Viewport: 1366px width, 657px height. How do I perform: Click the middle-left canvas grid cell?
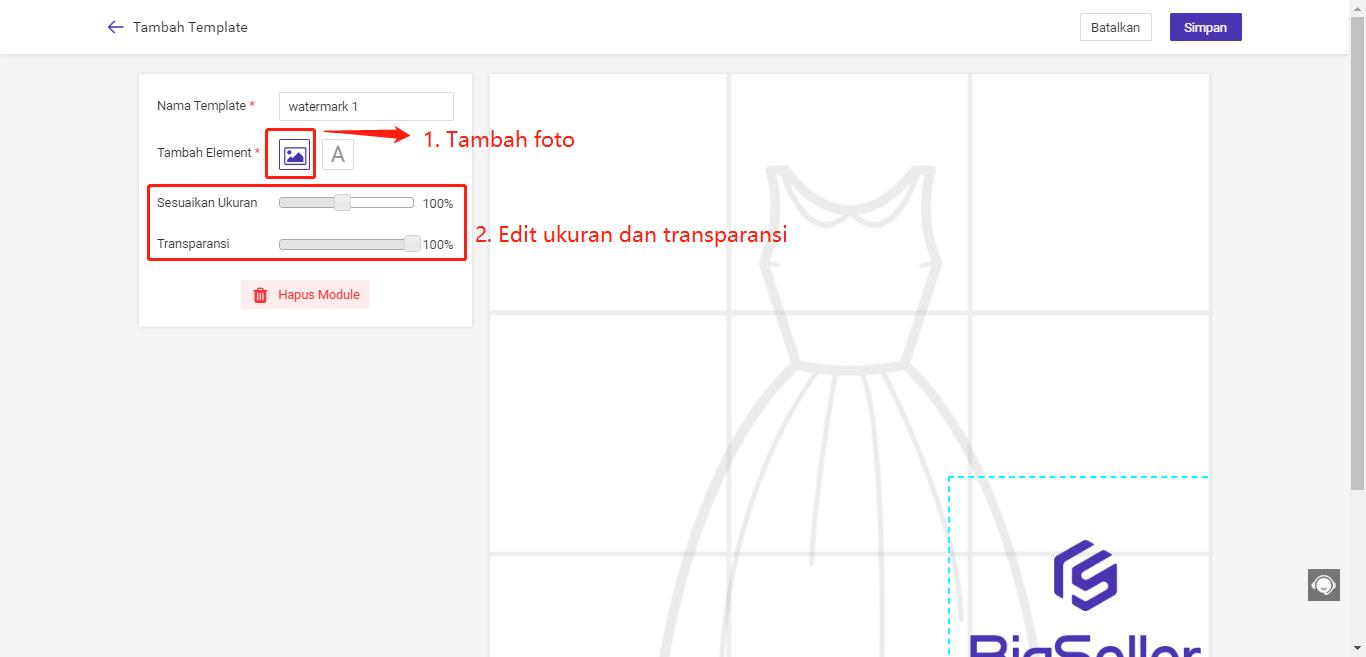pos(608,432)
